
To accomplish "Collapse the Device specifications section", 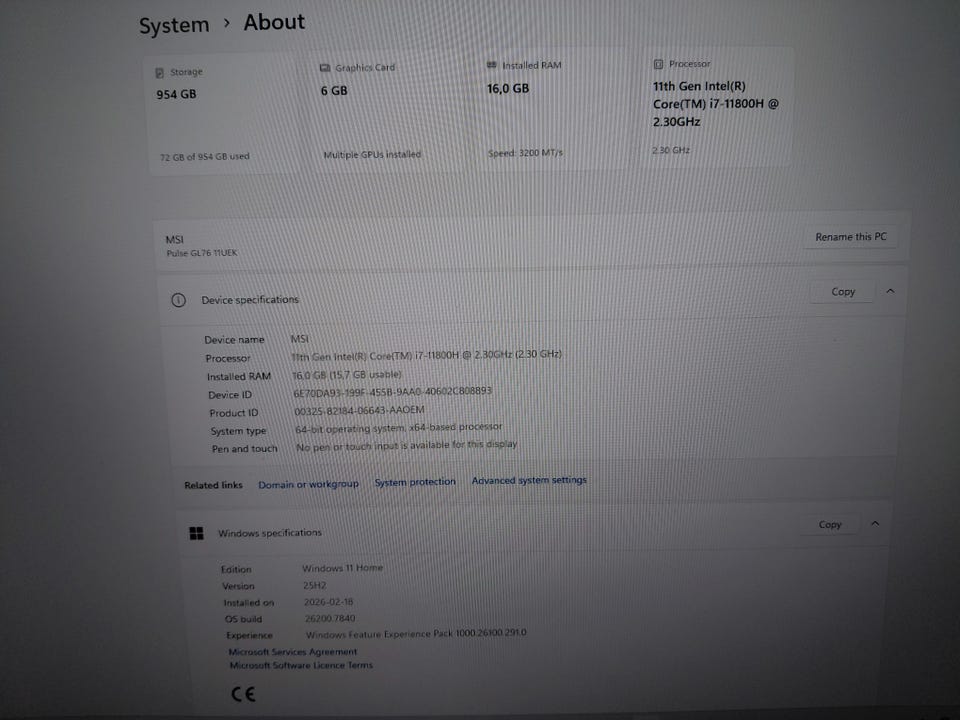I will [x=890, y=291].
